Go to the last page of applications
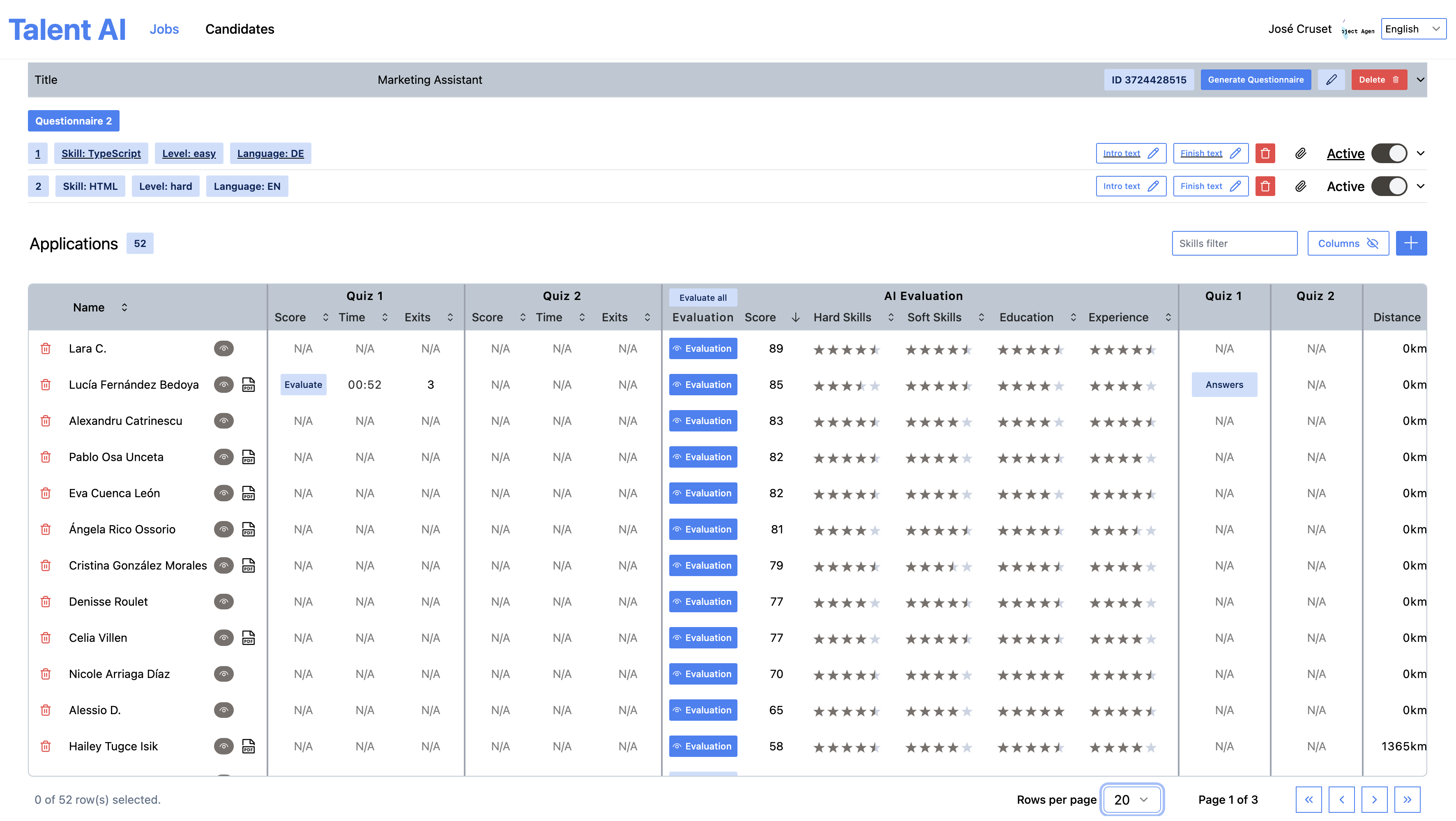The height and width of the screenshot is (821, 1456). click(x=1407, y=800)
